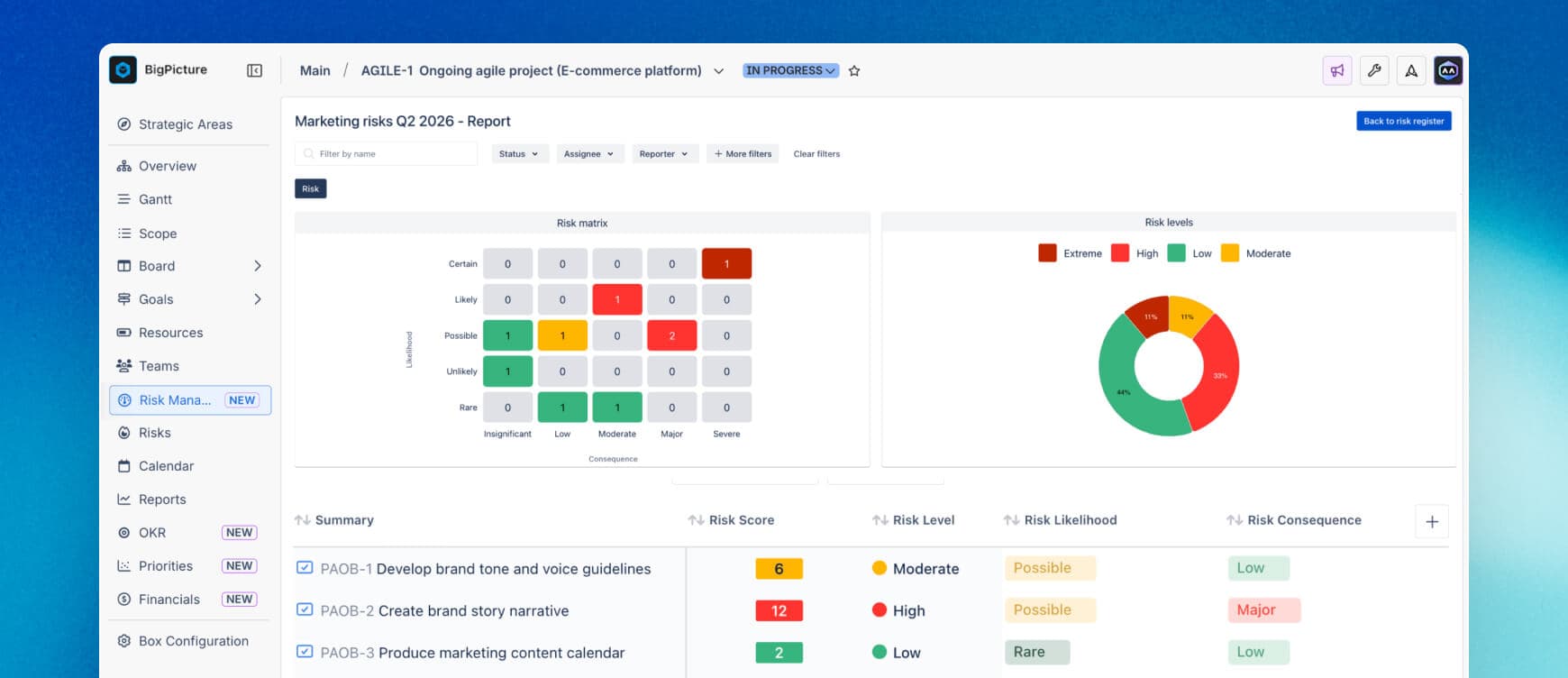This screenshot has height=678, width=1568.
Task: Click the risk score 12 badge
Action: coord(779,610)
